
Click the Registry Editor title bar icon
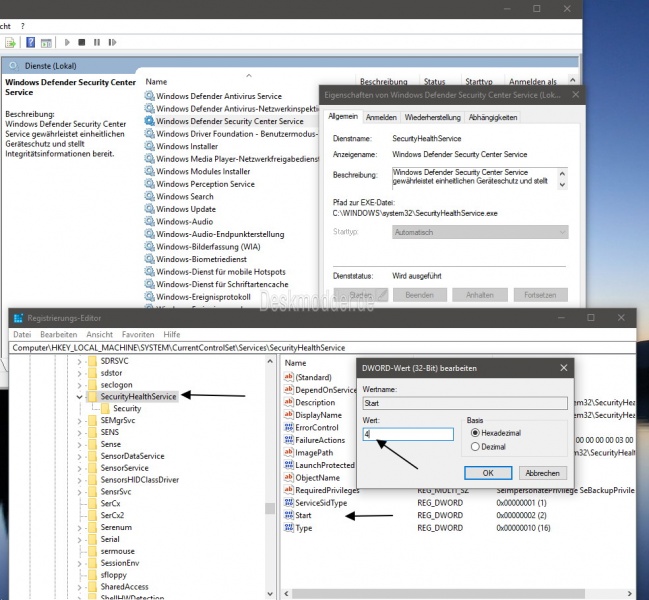(18, 318)
